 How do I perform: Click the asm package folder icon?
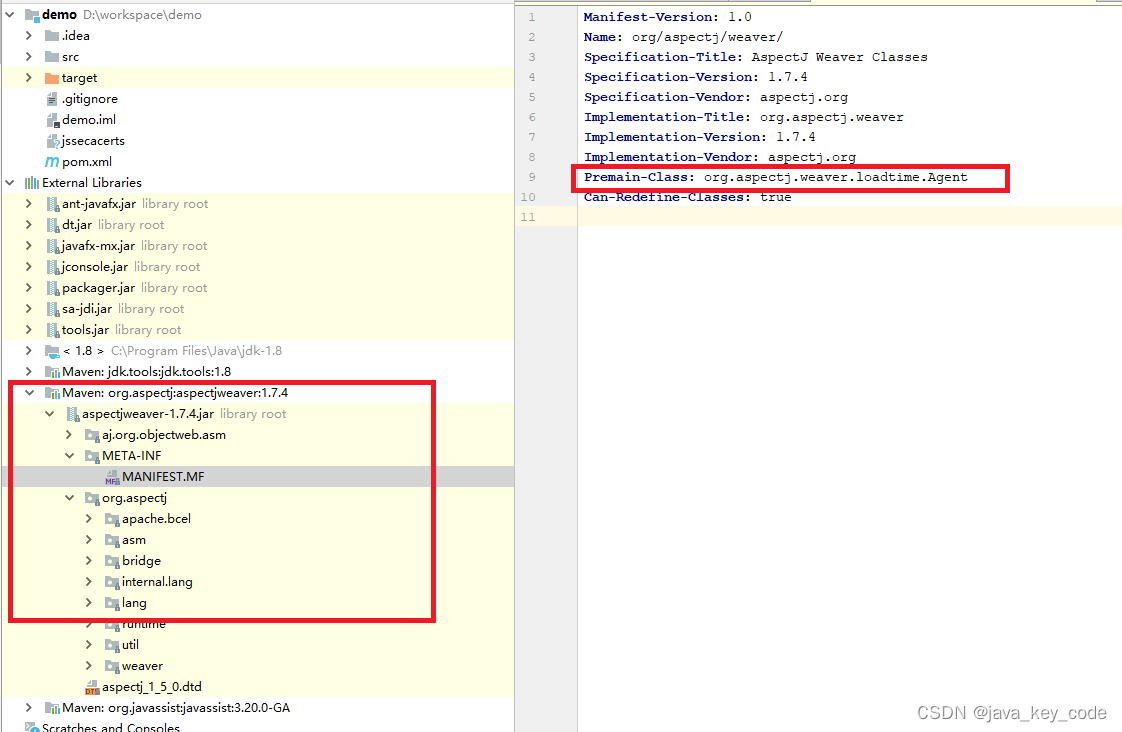coord(112,540)
